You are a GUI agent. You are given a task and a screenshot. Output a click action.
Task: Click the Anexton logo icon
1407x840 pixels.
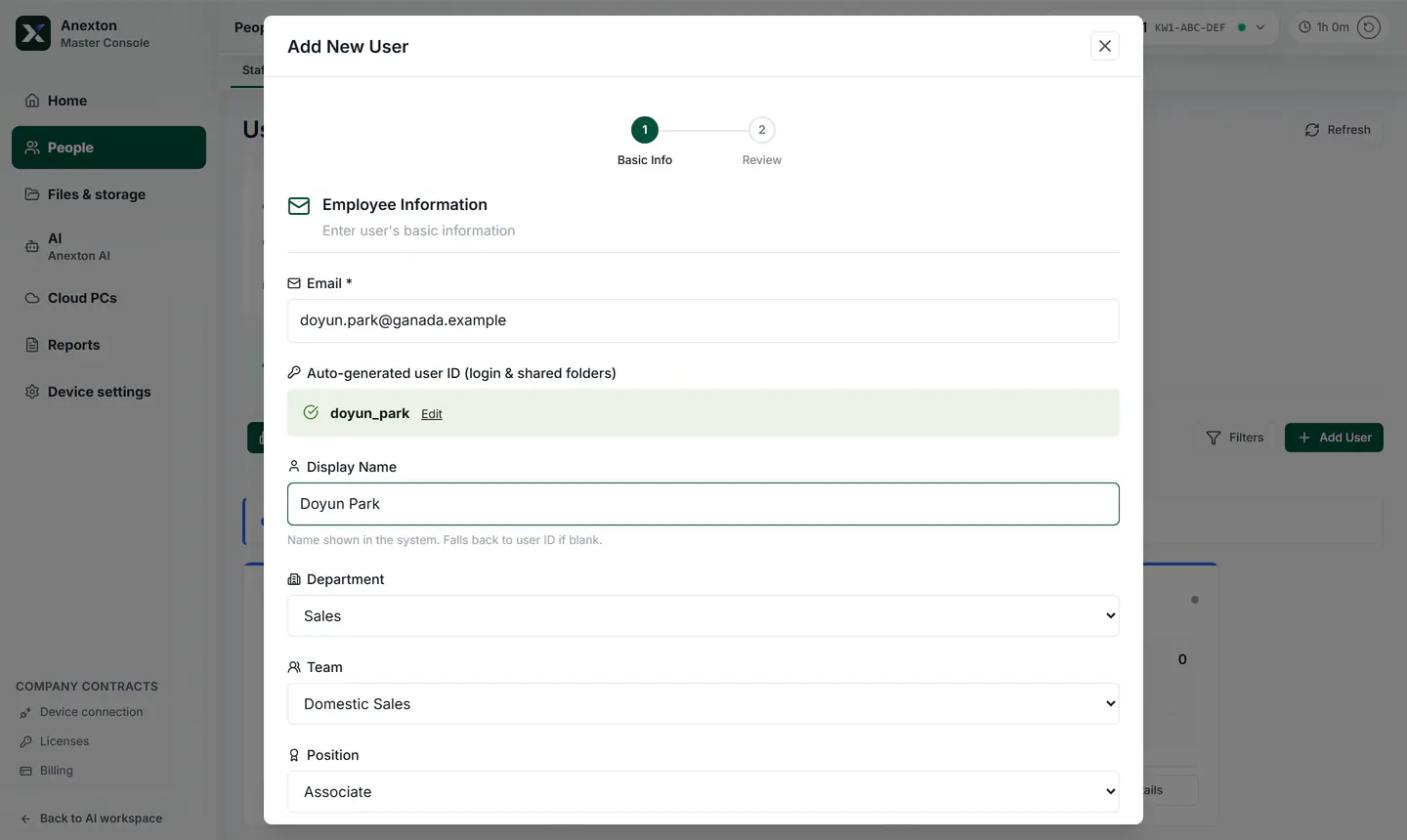[33, 33]
